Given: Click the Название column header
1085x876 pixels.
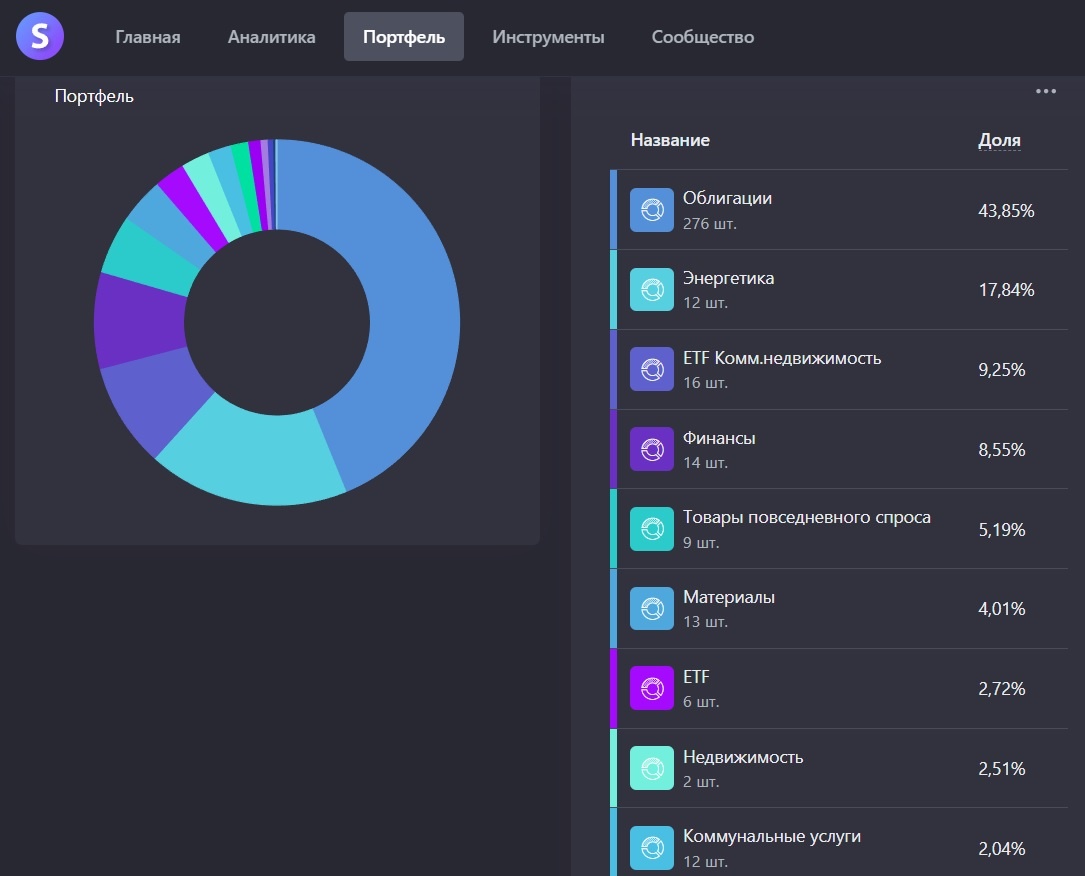Looking at the screenshot, I should coord(670,140).
